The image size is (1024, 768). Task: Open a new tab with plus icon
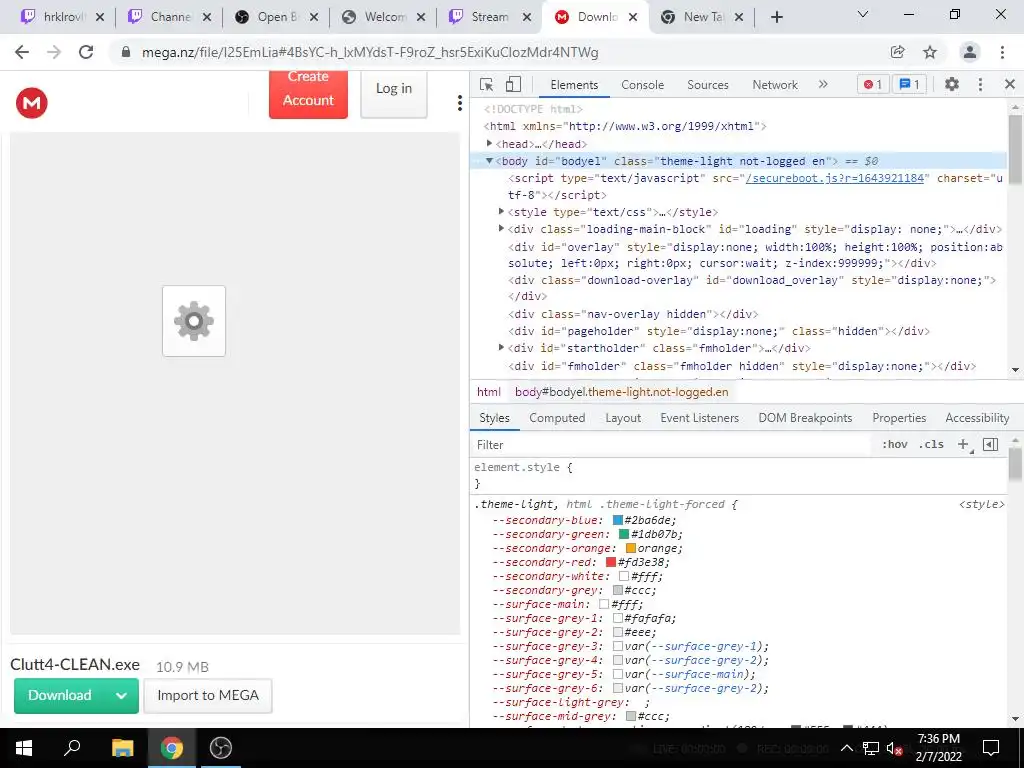click(776, 17)
